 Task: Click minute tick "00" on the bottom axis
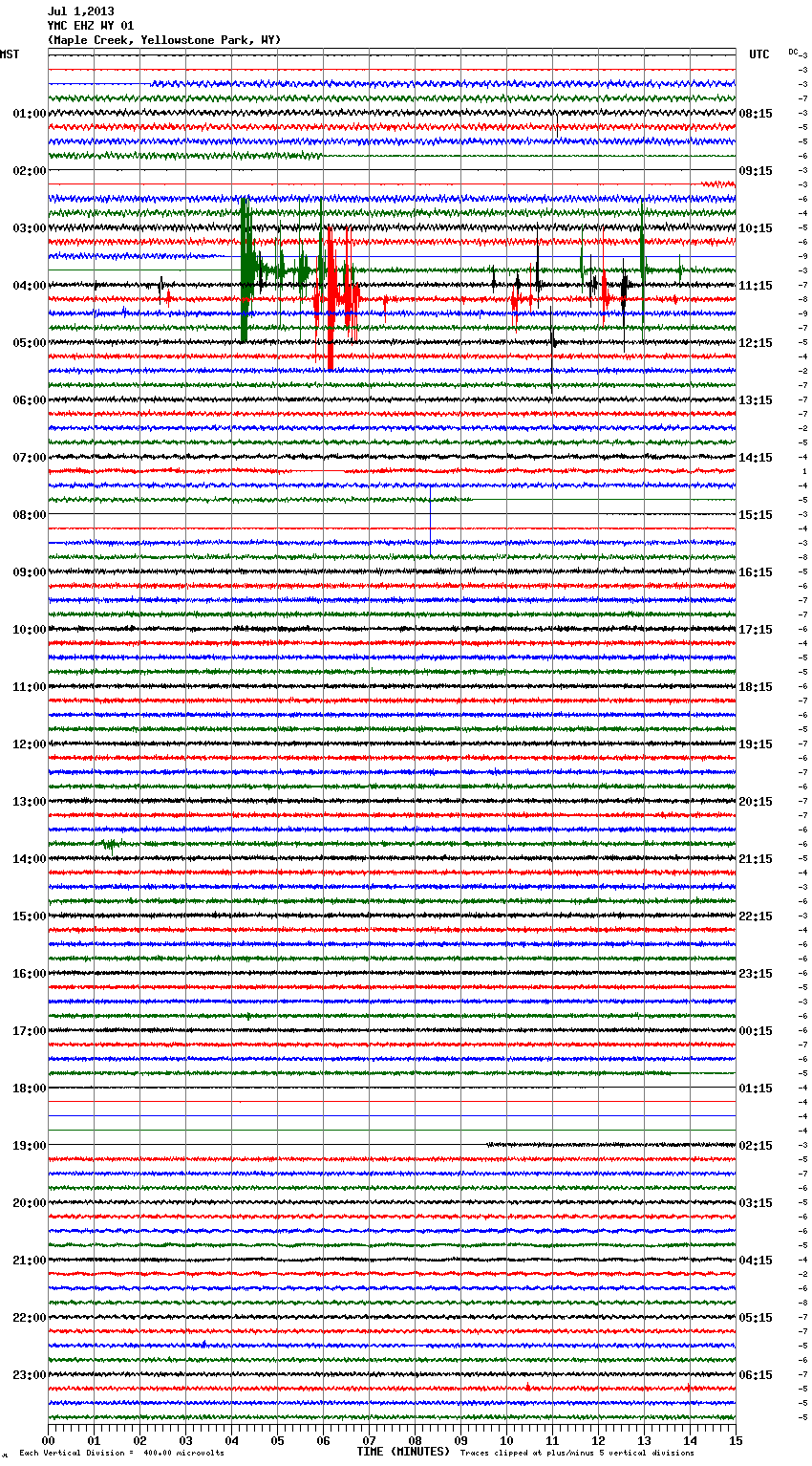[48, 1440]
